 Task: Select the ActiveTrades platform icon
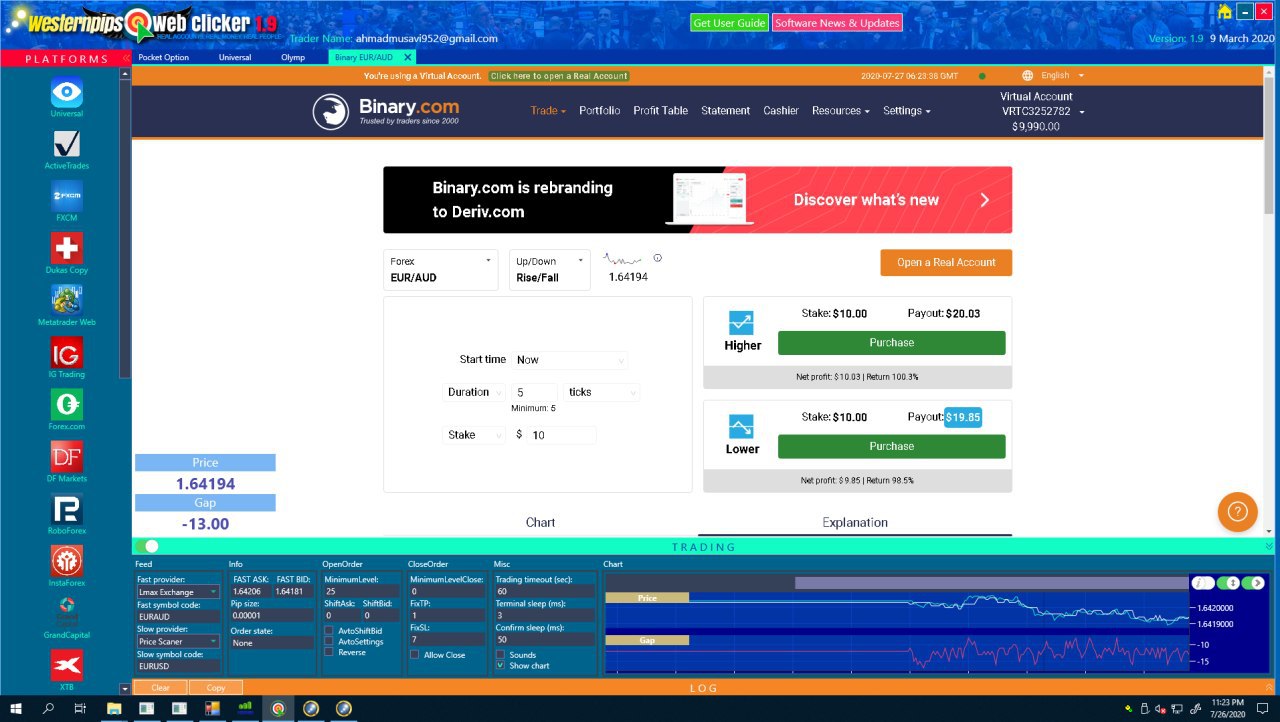pos(67,144)
